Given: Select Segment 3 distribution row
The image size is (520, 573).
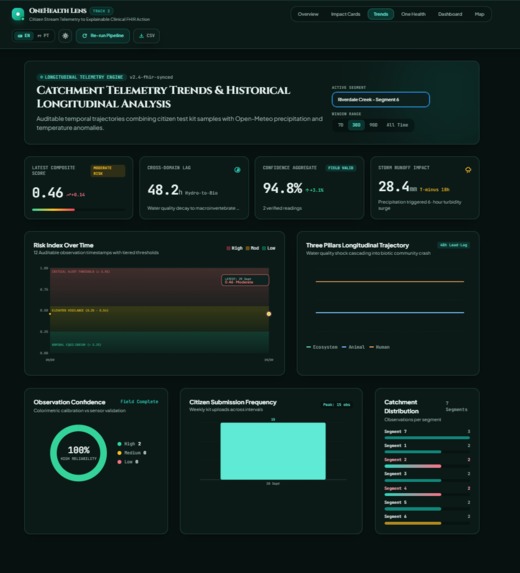Looking at the screenshot, I should [x=427, y=477].
